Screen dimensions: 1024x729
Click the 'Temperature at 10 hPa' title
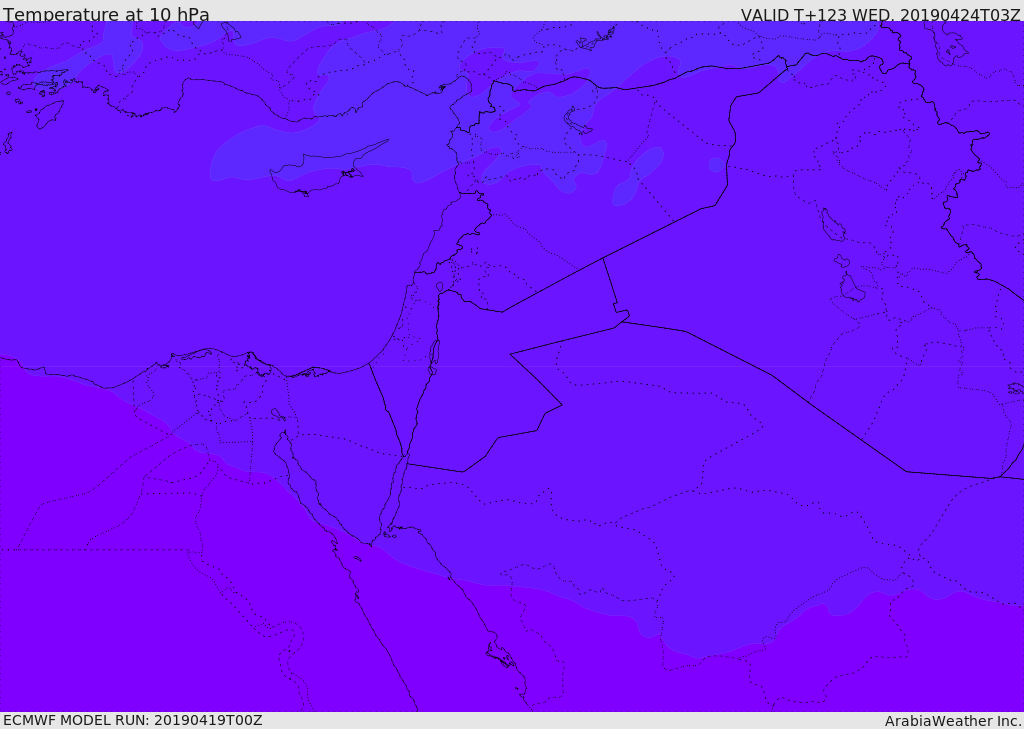[x=106, y=14]
